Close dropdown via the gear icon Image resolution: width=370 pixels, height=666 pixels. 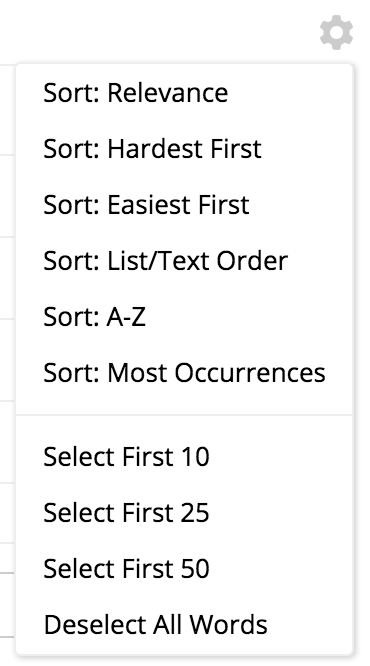tap(336, 32)
